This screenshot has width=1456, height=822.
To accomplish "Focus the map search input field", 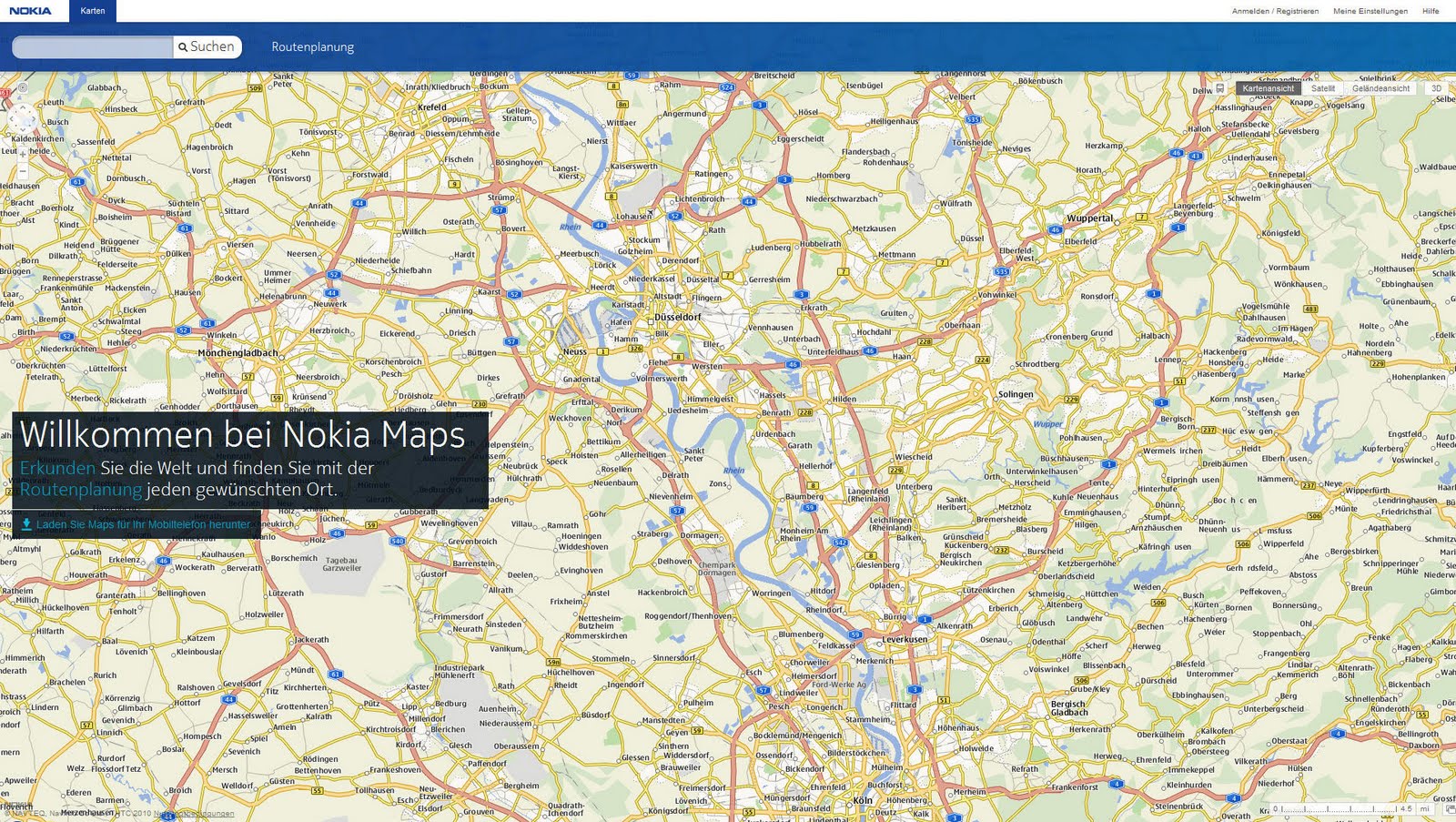I will [x=92, y=46].
